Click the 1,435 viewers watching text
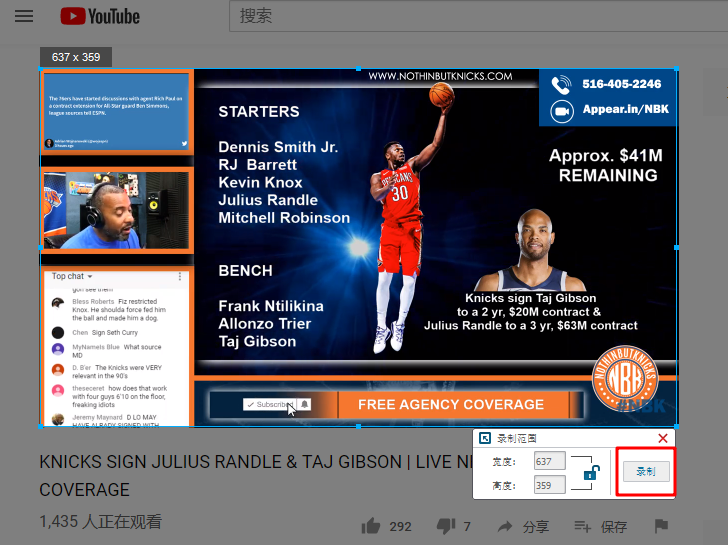Screen dimensions: 728x545 (x=101, y=522)
